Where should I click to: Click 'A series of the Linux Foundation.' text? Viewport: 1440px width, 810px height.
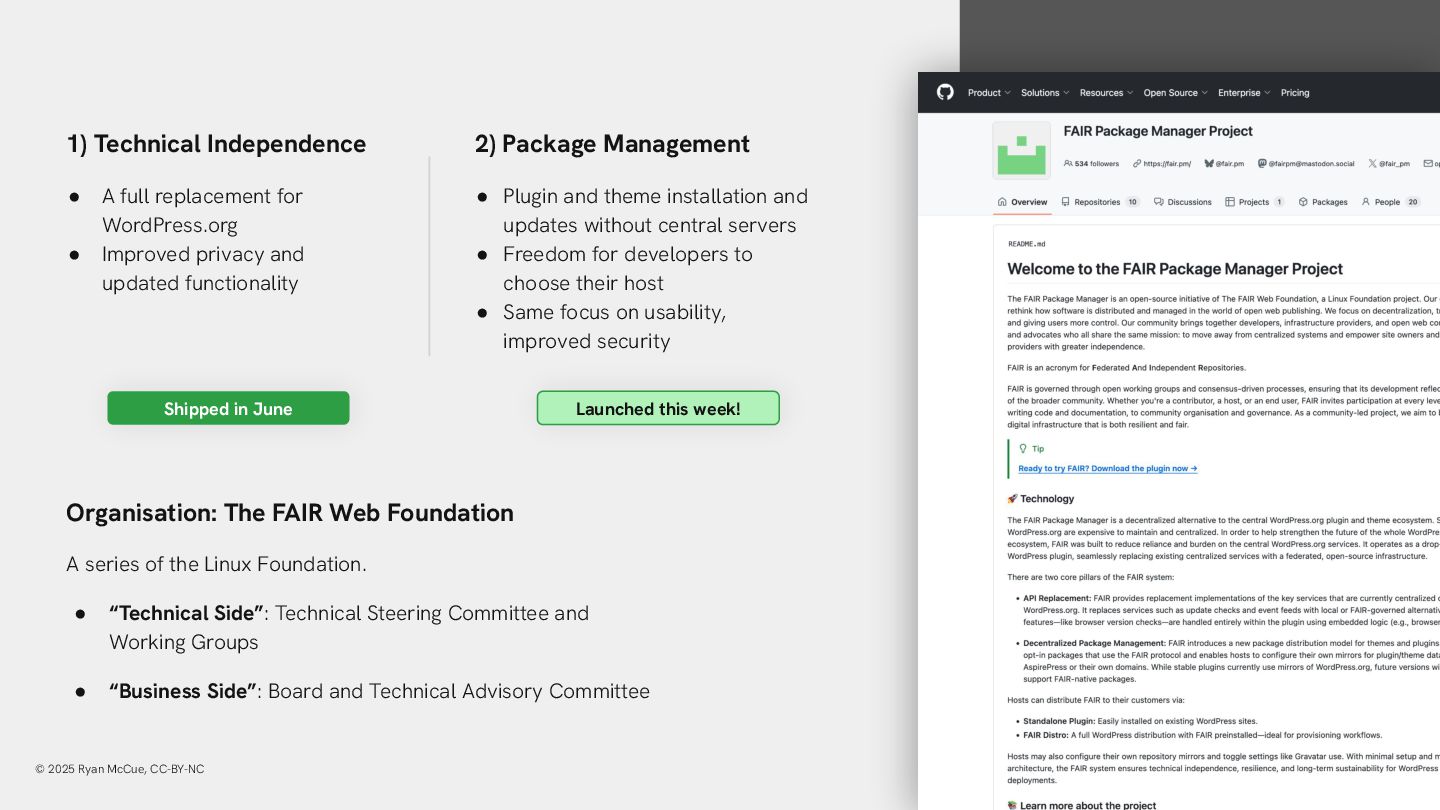point(216,564)
